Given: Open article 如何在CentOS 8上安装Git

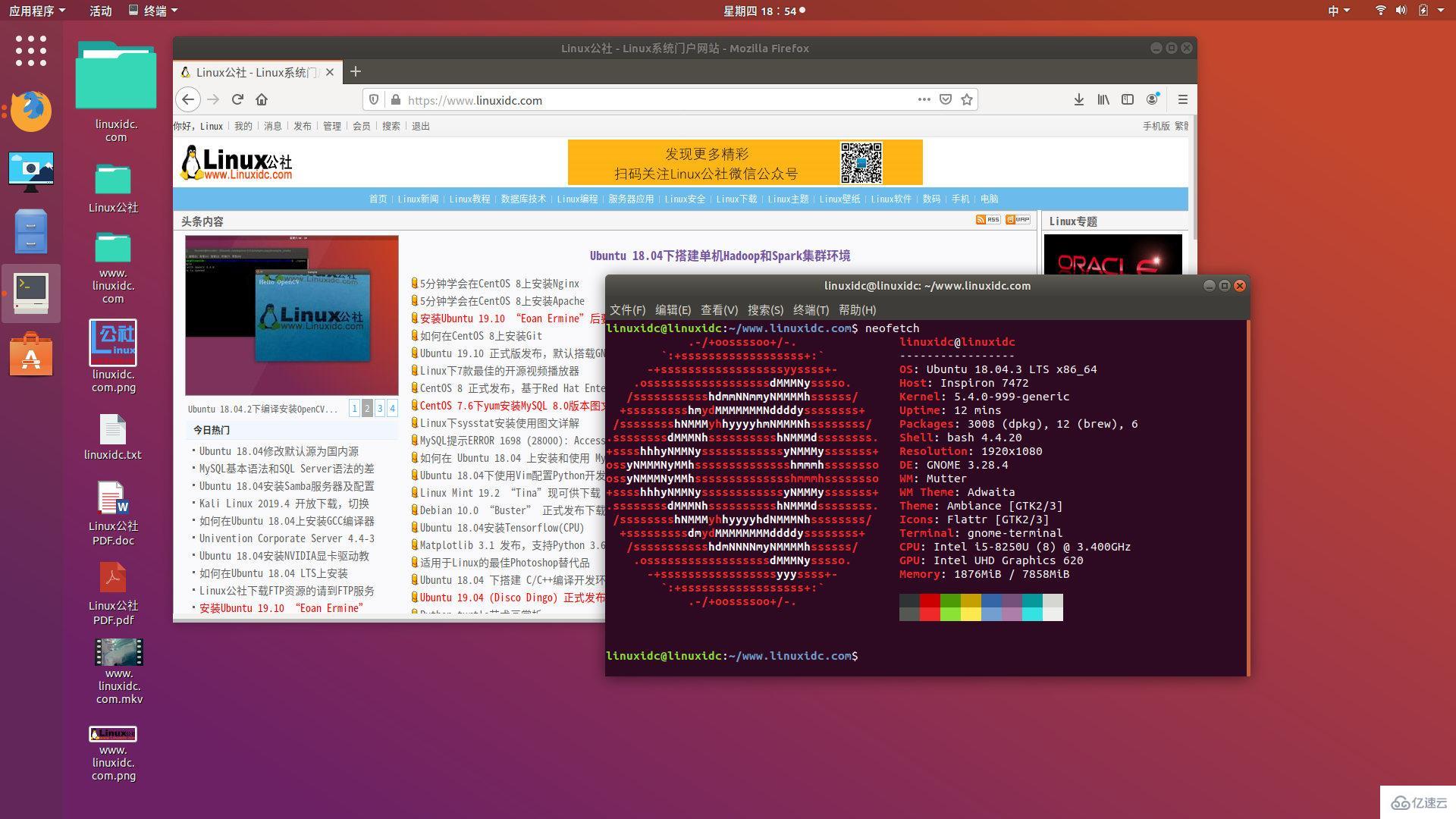Looking at the screenshot, I should (x=481, y=336).
